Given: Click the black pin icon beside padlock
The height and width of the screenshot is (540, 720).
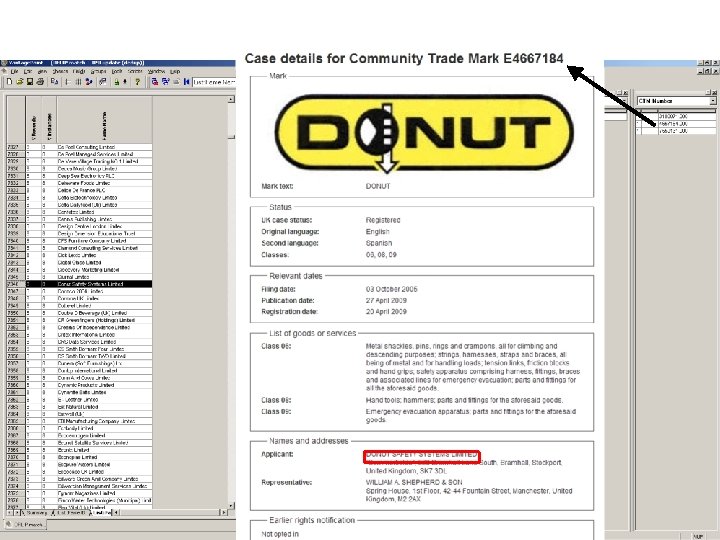Looking at the screenshot, I should pyautogui.click(x=124, y=82).
